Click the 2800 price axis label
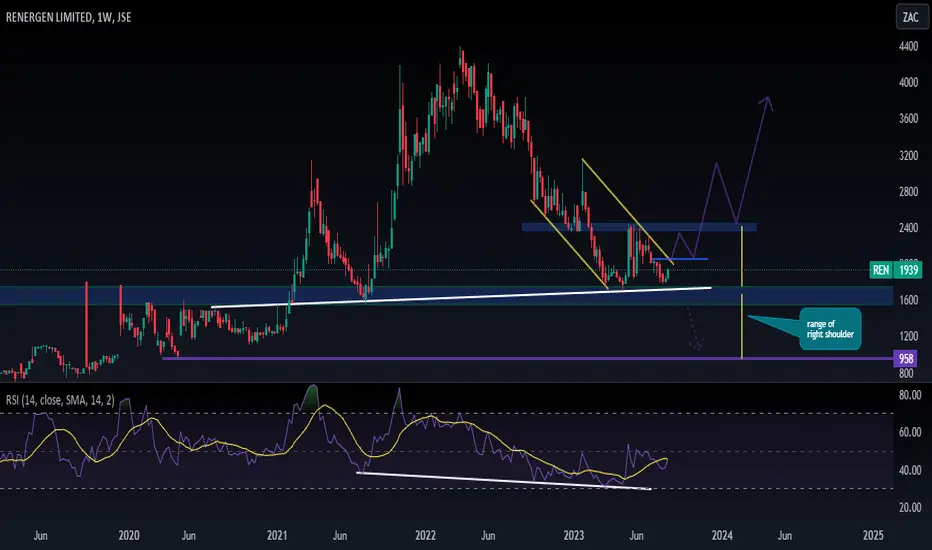The height and width of the screenshot is (550, 932). click(x=908, y=192)
